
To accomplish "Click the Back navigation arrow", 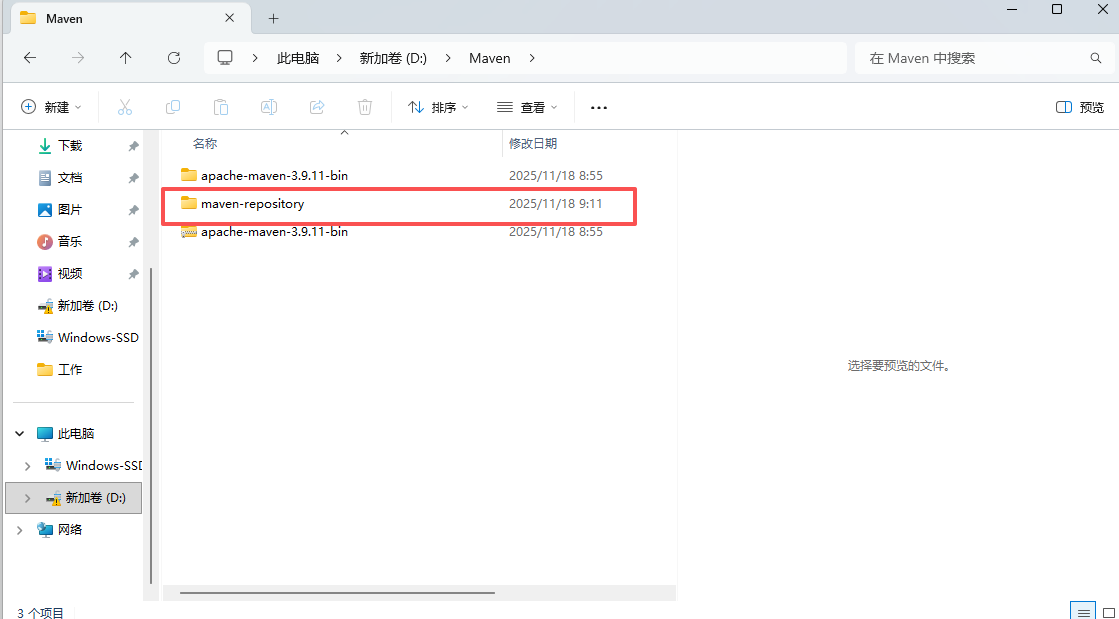I will [30, 58].
